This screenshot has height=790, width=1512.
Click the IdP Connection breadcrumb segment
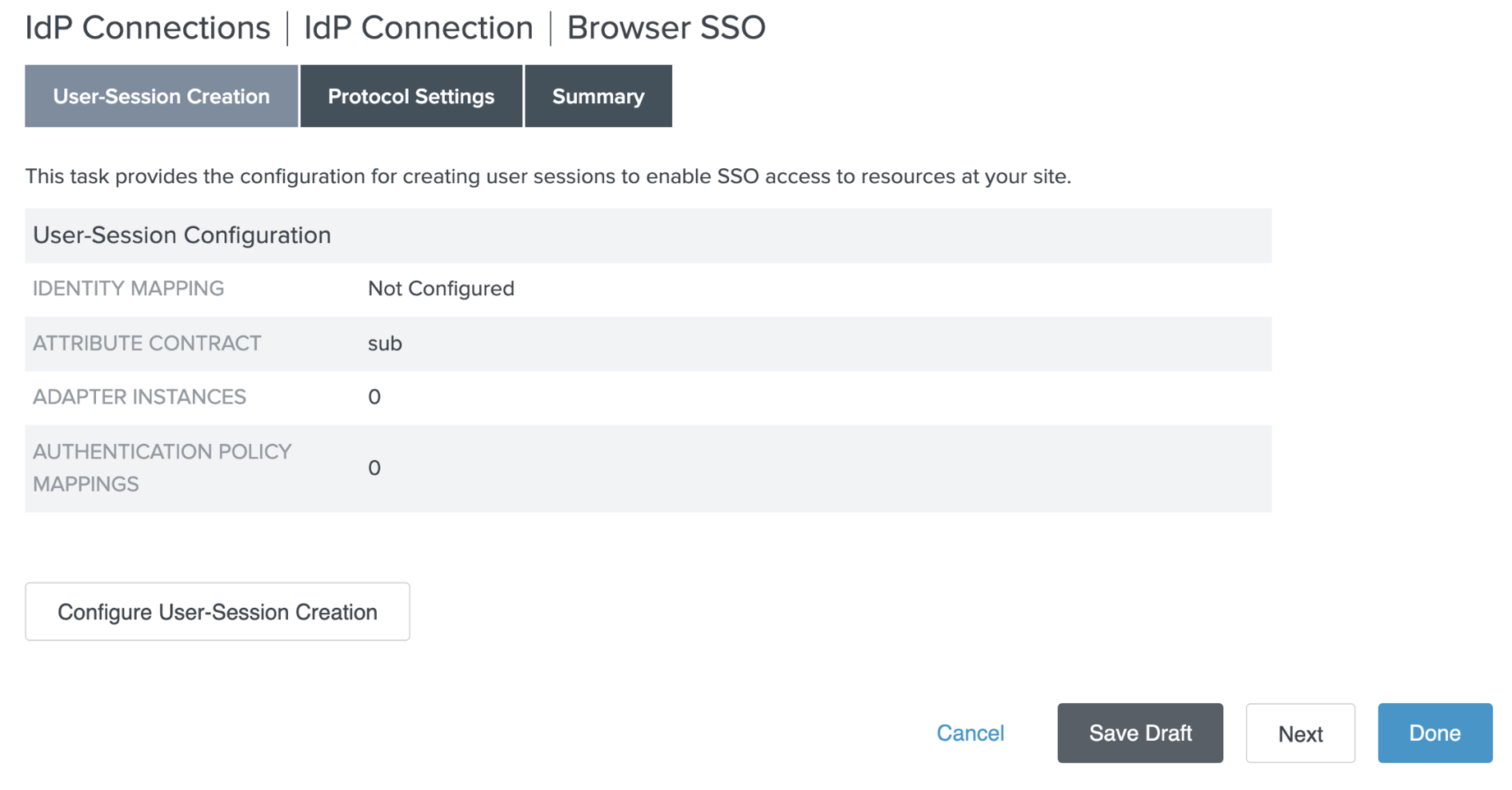point(418,28)
